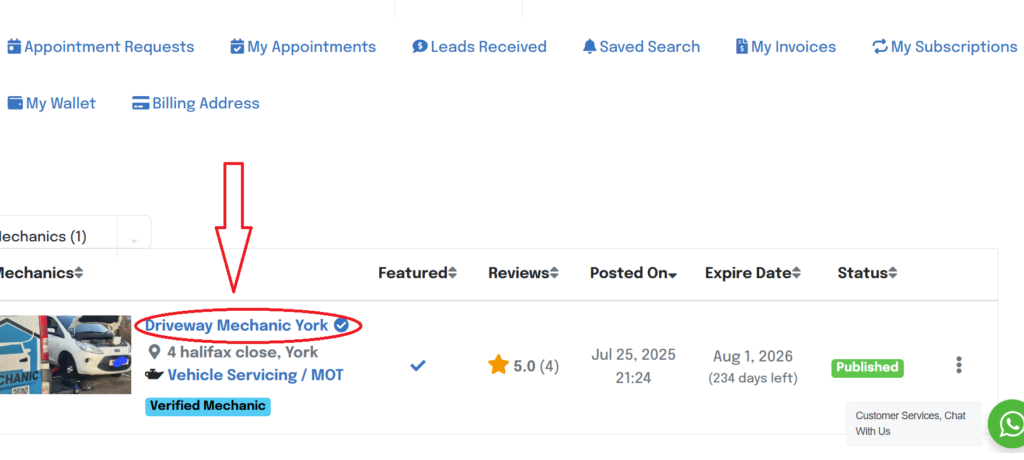Sort by Reviews column
1024x460 pixels.
(523, 273)
